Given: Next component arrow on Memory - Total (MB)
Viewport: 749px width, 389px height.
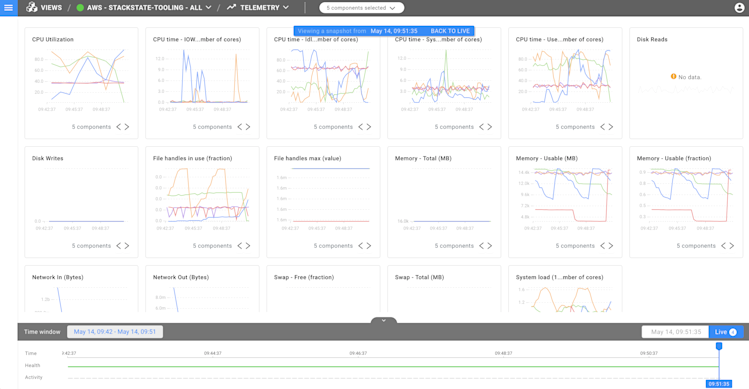Looking at the screenshot, I should (490, 246).
